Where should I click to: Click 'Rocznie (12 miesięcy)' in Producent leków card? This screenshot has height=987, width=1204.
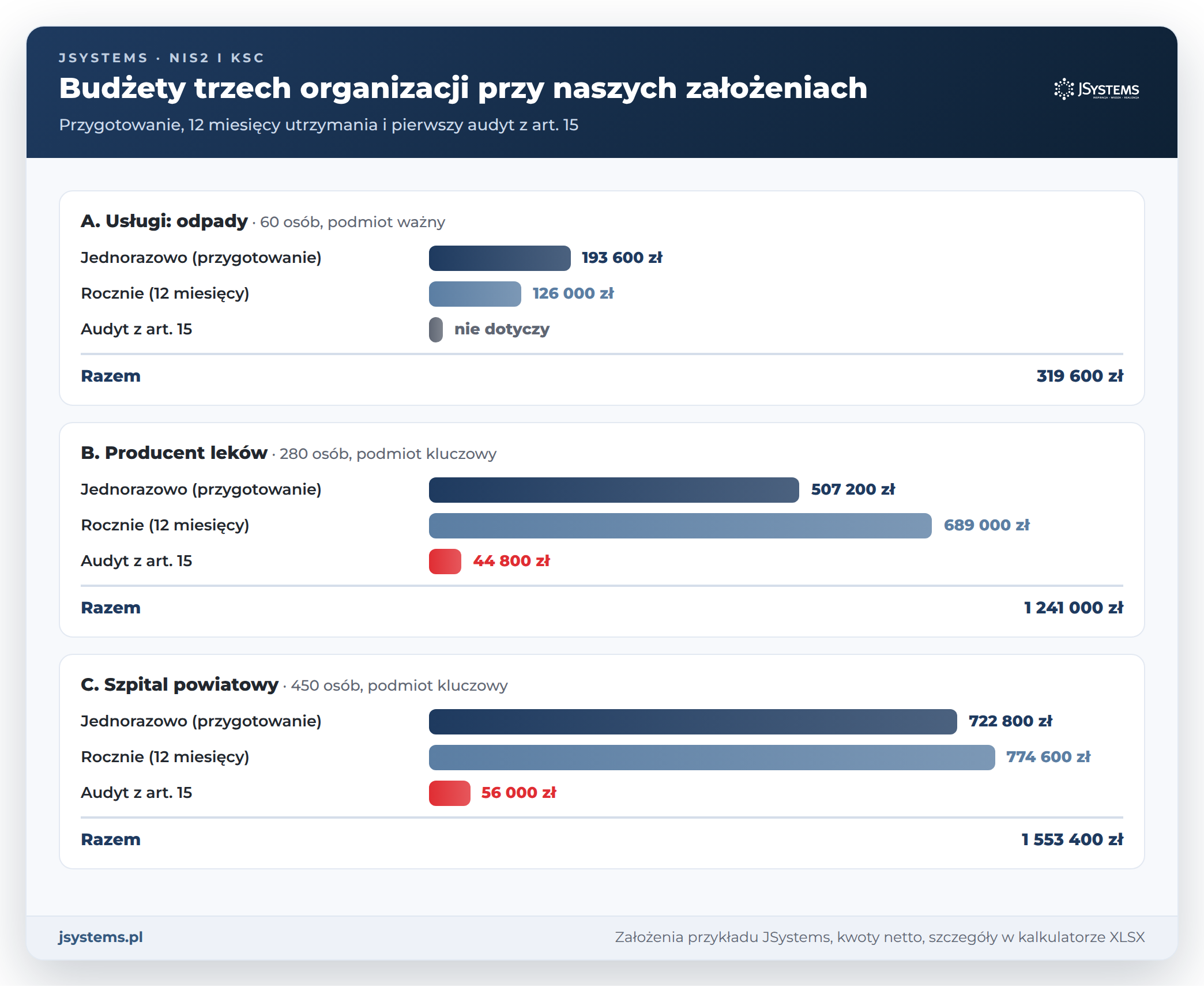[x=165, y=525]
